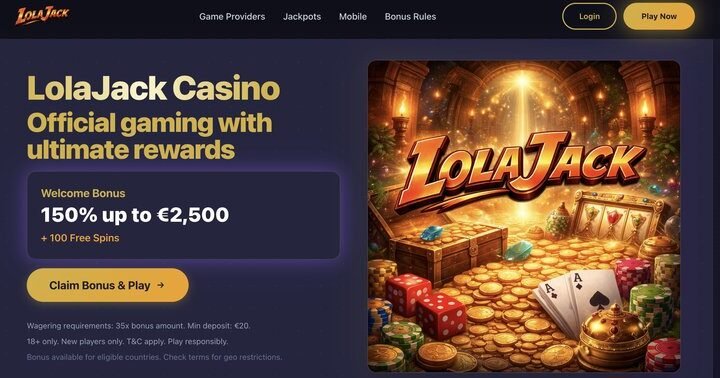Screen dimensions: 720x378
Task: Click the green poker chips stack in banner
Action: tap(652, 305)
